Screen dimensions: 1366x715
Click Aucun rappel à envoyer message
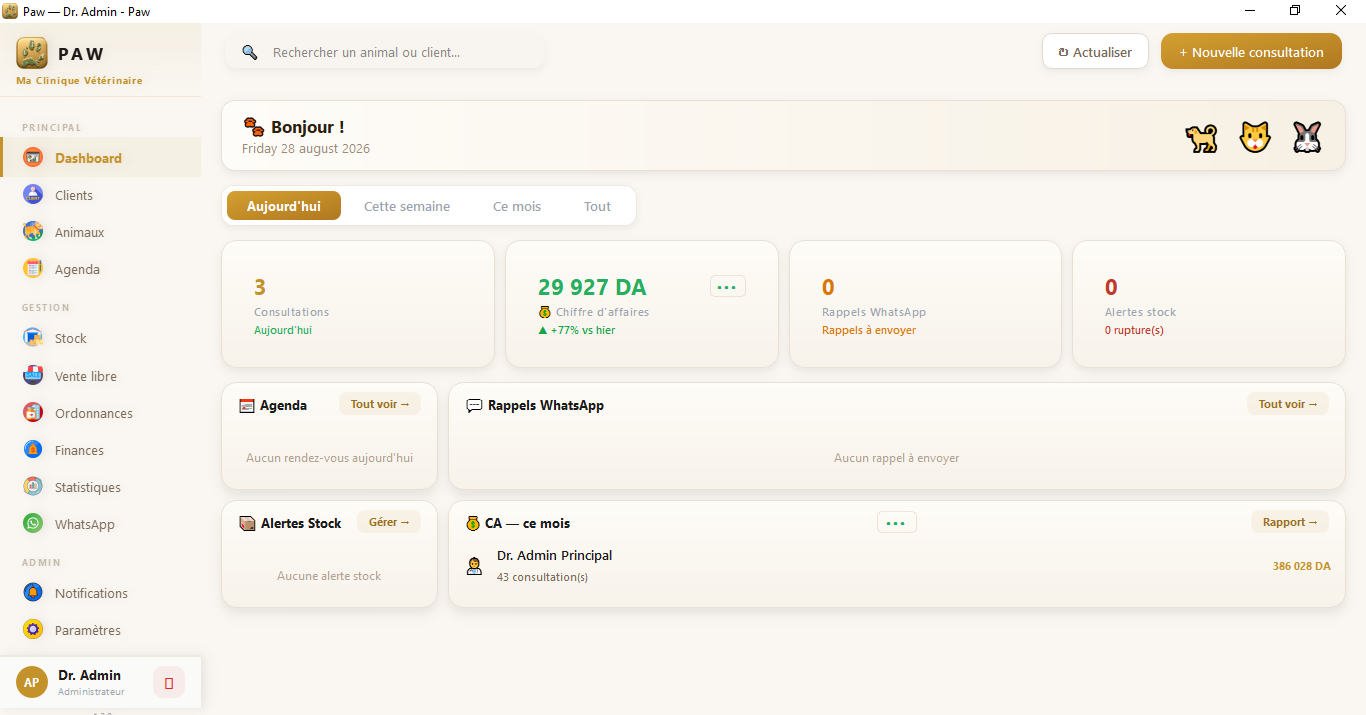(896, 458)
